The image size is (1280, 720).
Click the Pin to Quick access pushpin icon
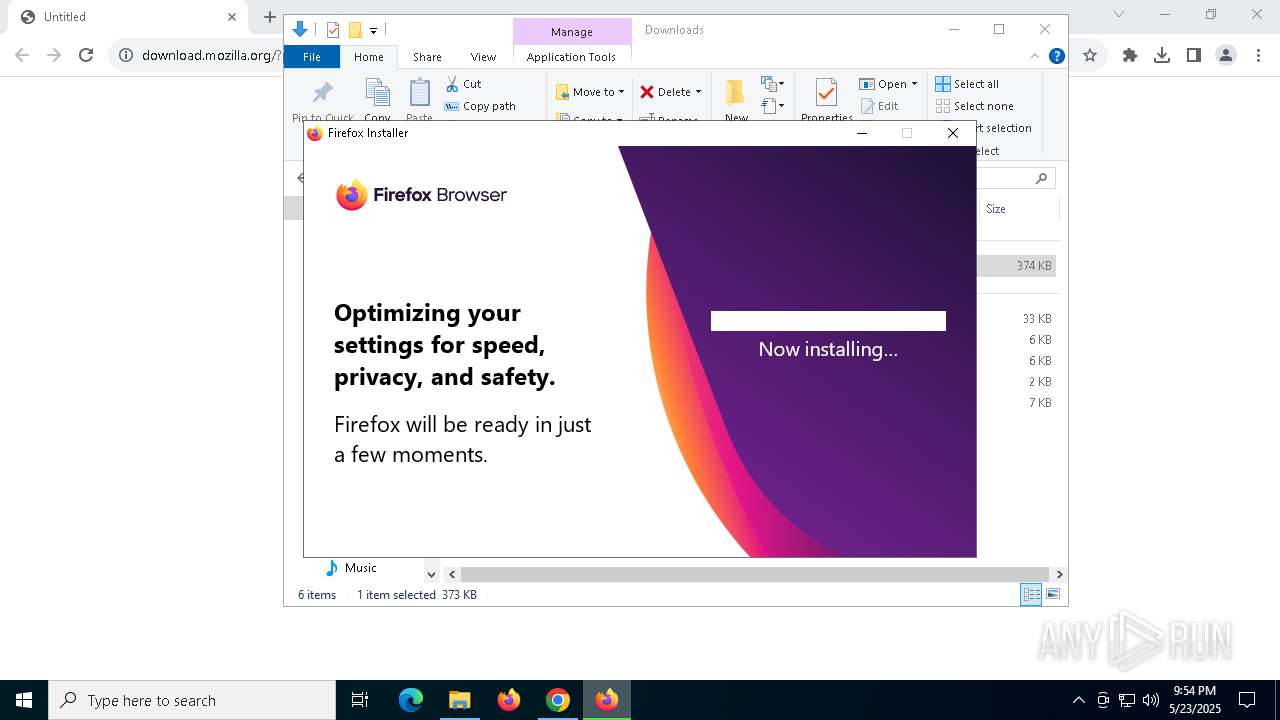322,94
